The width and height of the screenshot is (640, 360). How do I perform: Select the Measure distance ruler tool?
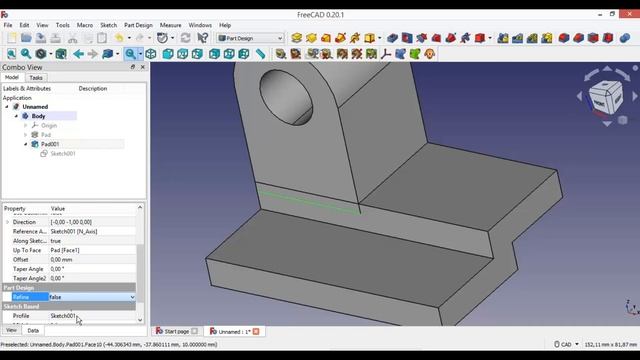[x=260, y=54]
